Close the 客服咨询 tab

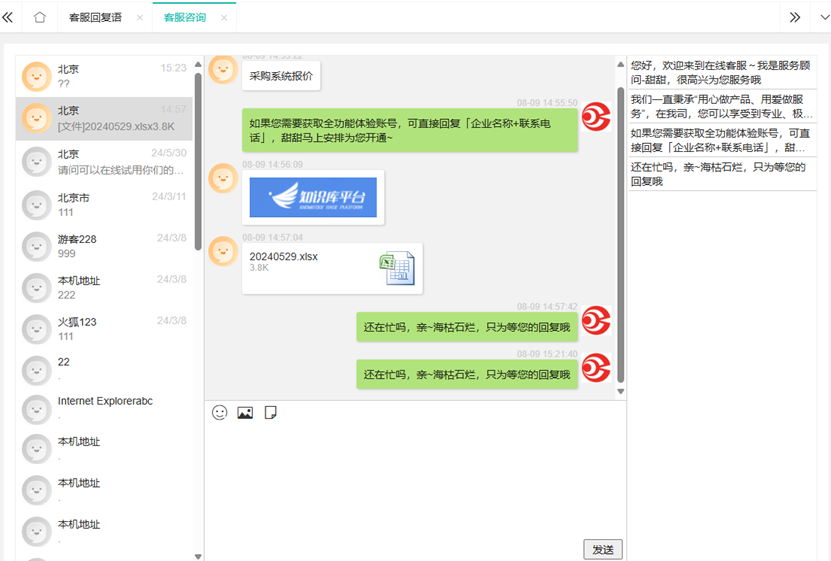tap(224, 18)
